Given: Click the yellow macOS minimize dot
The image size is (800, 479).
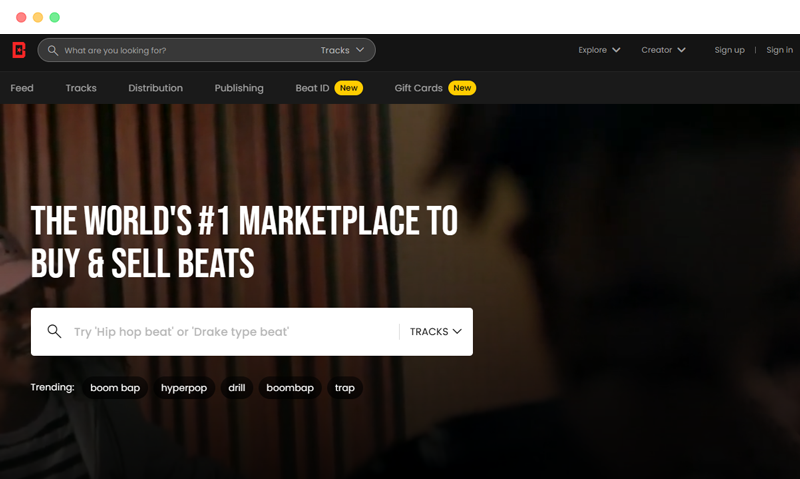Looking at the screenshot, I should (x=38, y=17).
